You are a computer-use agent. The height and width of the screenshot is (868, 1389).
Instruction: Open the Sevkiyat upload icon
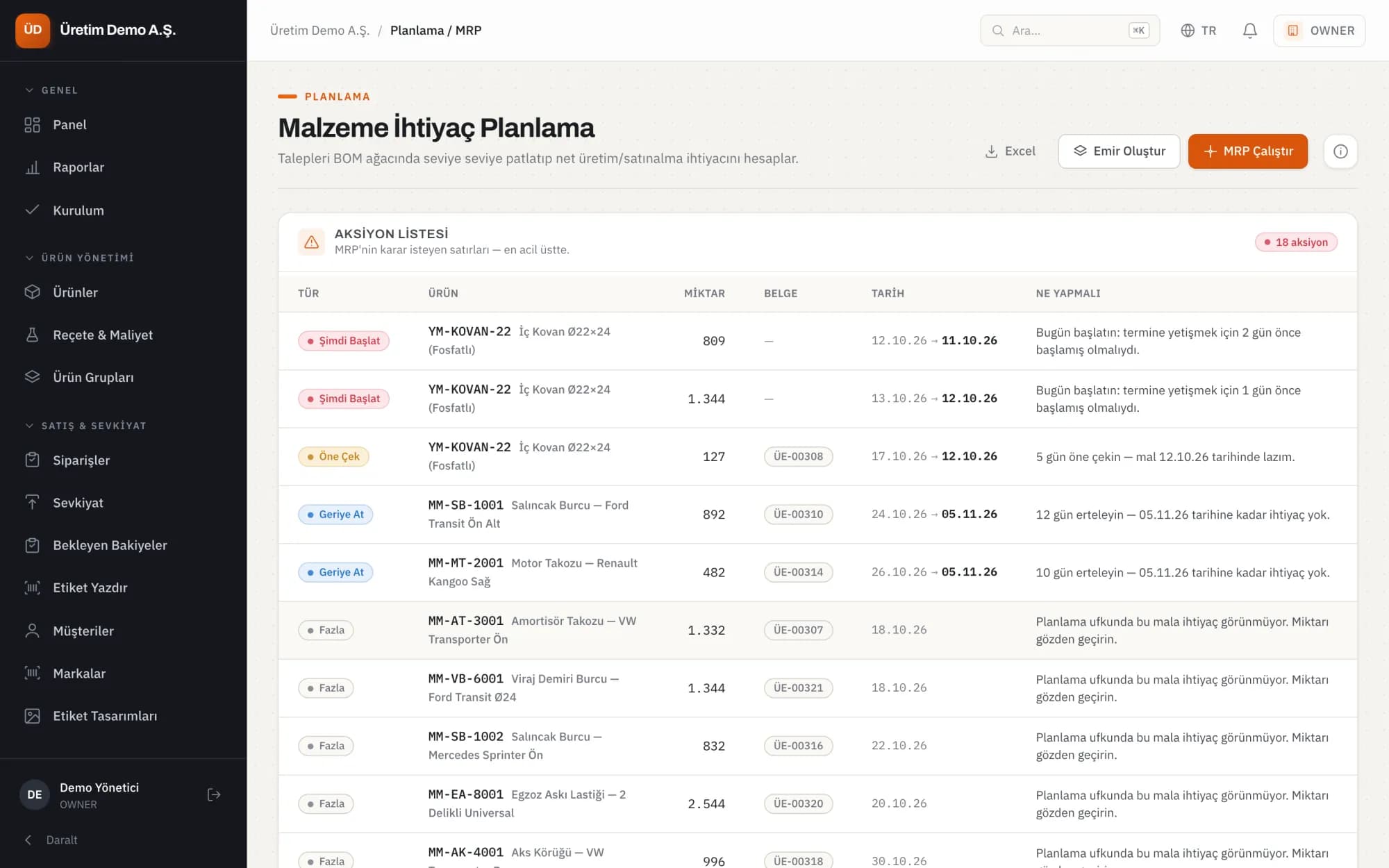[x=32, y=502]
